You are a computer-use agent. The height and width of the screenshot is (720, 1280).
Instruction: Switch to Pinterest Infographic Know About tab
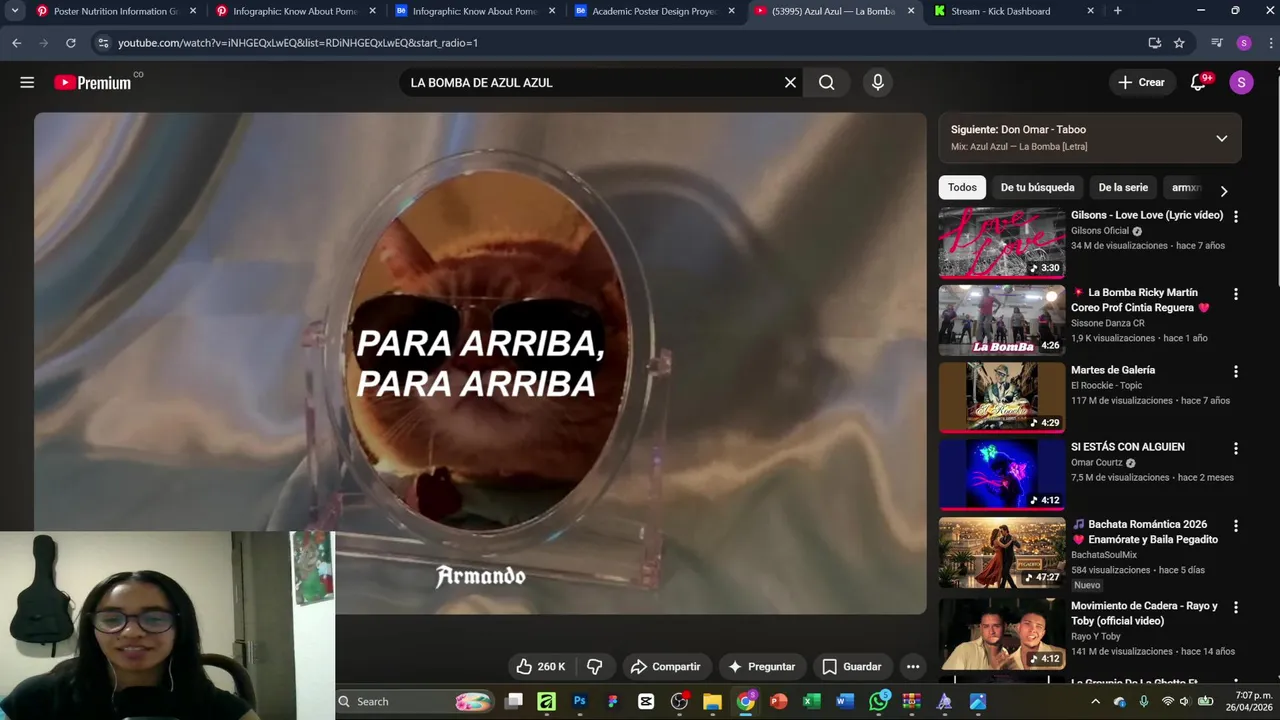pos(295,11)
